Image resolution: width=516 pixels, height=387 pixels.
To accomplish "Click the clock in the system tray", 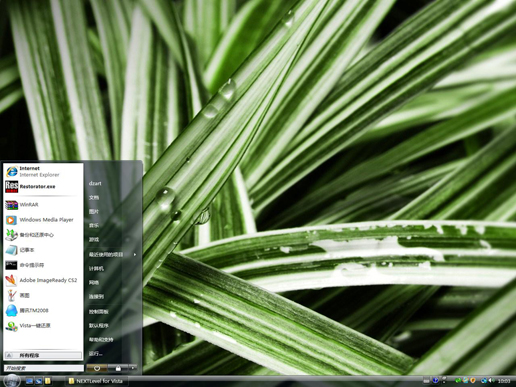I will coord(504,381).
